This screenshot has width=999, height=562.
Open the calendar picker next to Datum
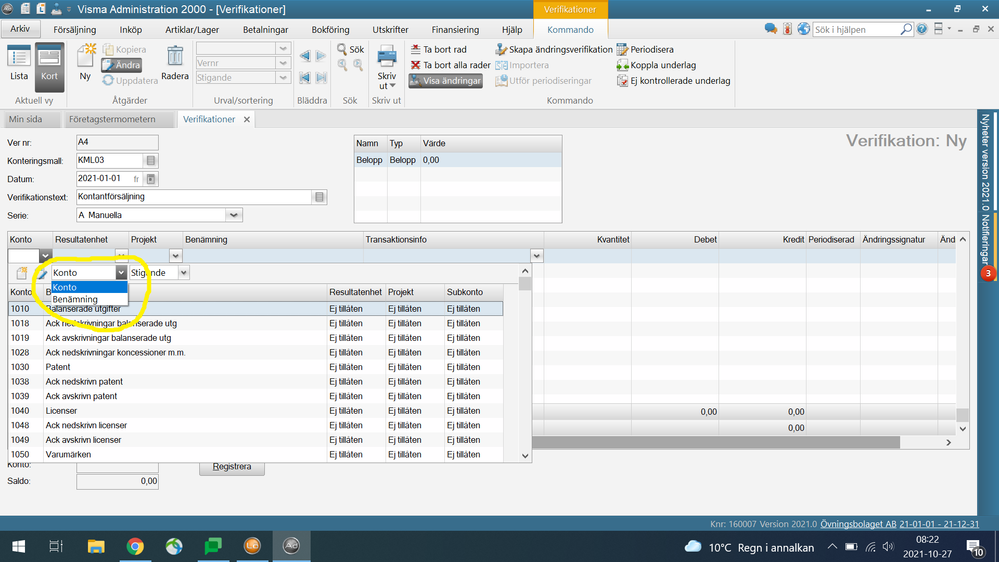151,179
